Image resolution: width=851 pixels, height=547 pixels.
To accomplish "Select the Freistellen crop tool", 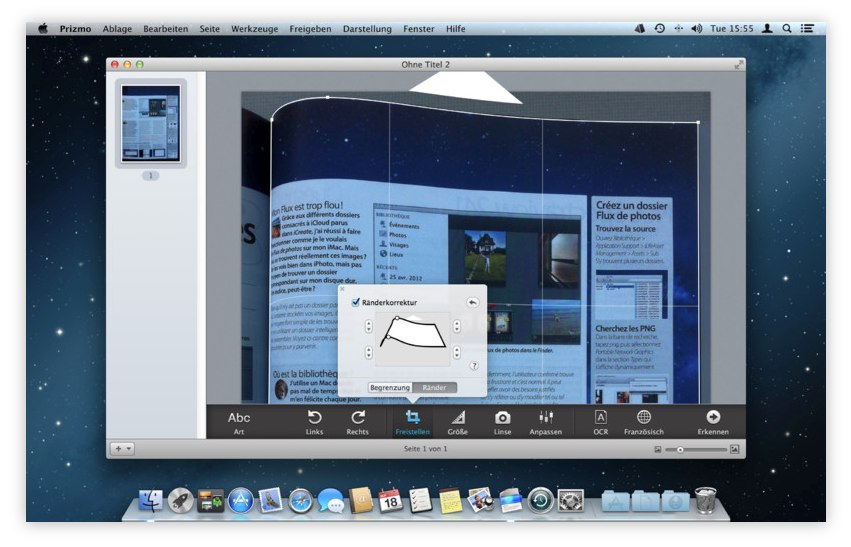I will (x=412, y=420).
